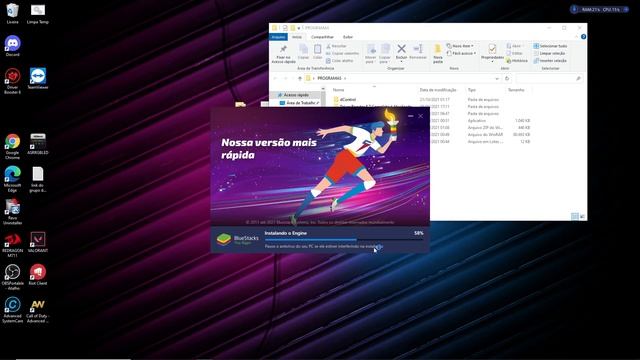Click Renomear in the Explorer ribbon
Viewport: 640px width, 360px height.
coord(418,52)
